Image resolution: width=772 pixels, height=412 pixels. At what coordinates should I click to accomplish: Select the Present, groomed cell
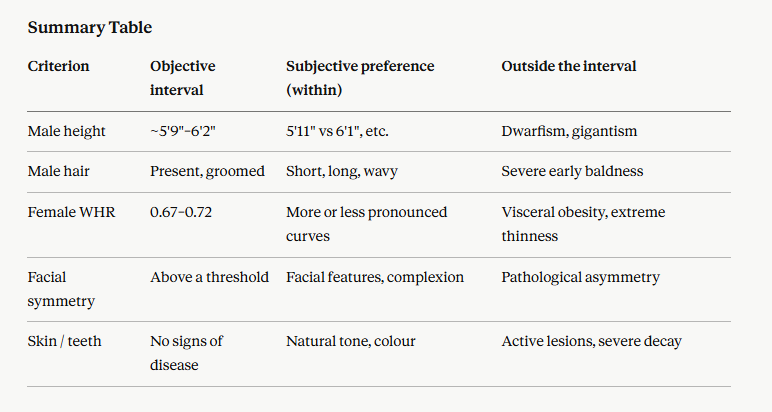click(207, 171)
